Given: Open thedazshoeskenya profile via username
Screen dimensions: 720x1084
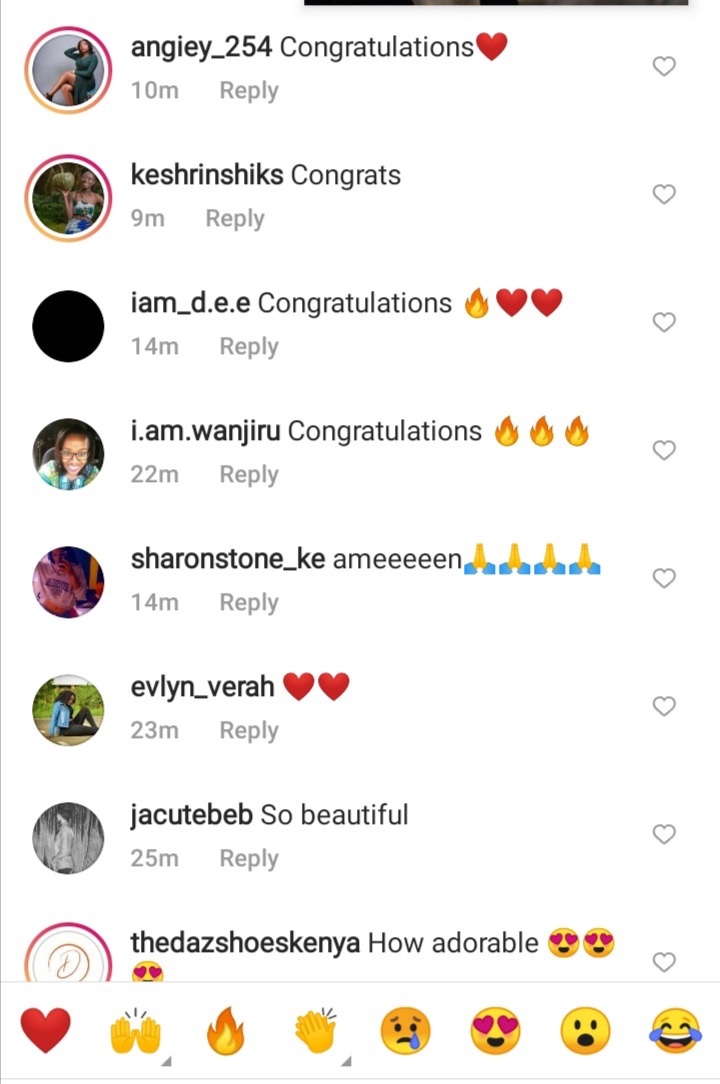Looking at the screenshot, I should [x=246, y=943].
